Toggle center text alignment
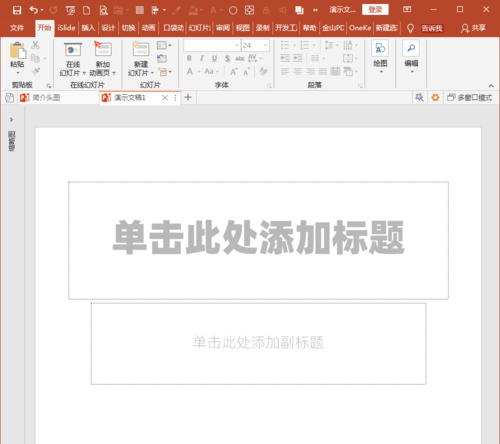 (297, 71)
